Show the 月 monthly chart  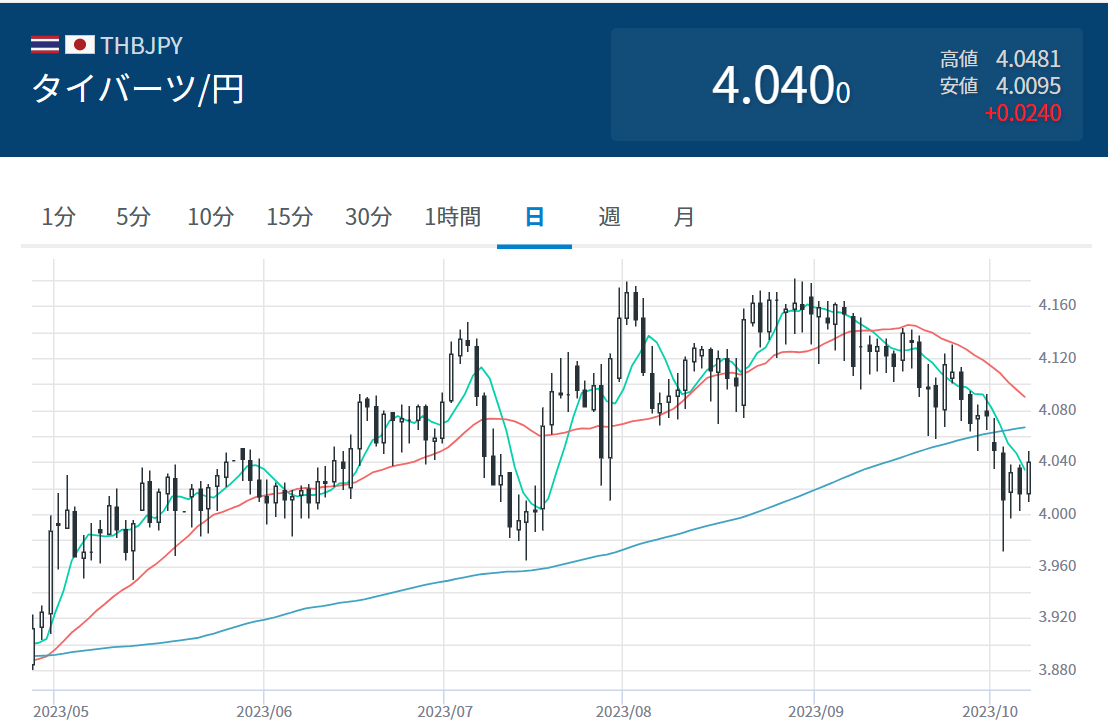pyautogui.click(x=684, y=217)
